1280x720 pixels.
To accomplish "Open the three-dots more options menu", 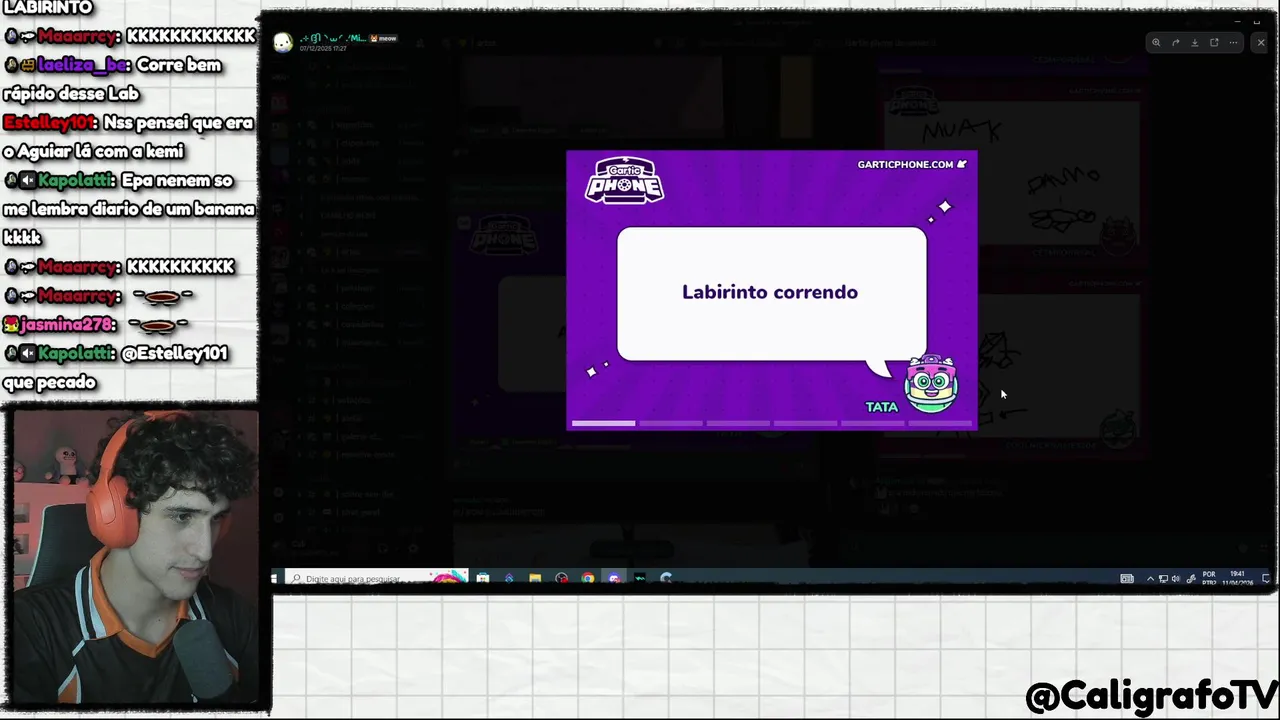I will pos(1233,42).
